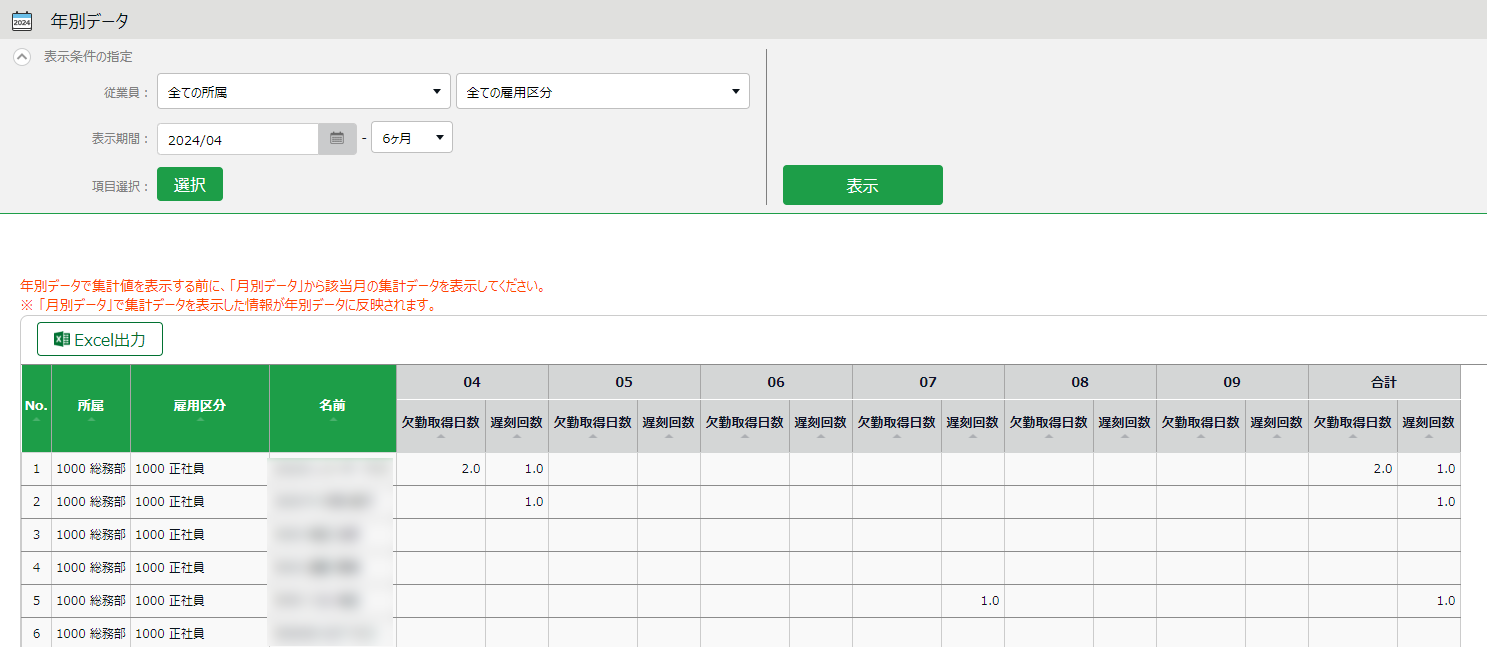Open the calendar date picker icon
This screenshot has width=1487, height=647.
pos(337,139)
